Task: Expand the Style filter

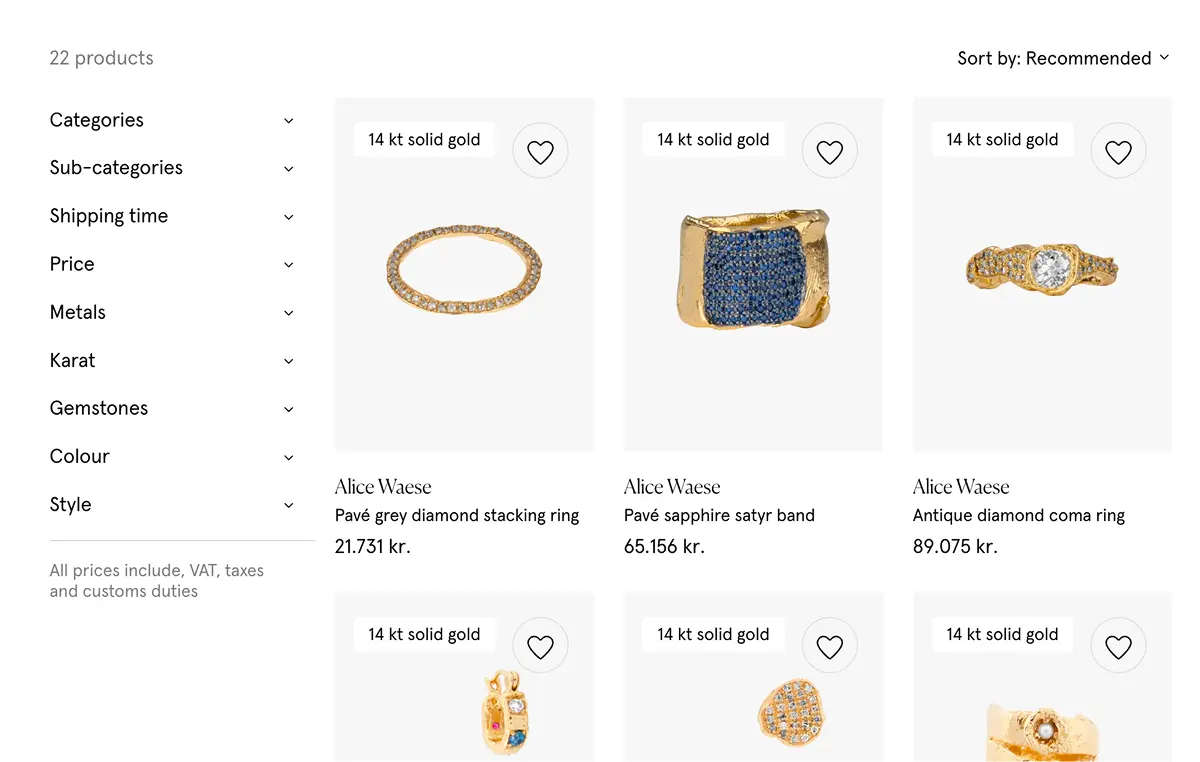Action: tap(172, 504)
